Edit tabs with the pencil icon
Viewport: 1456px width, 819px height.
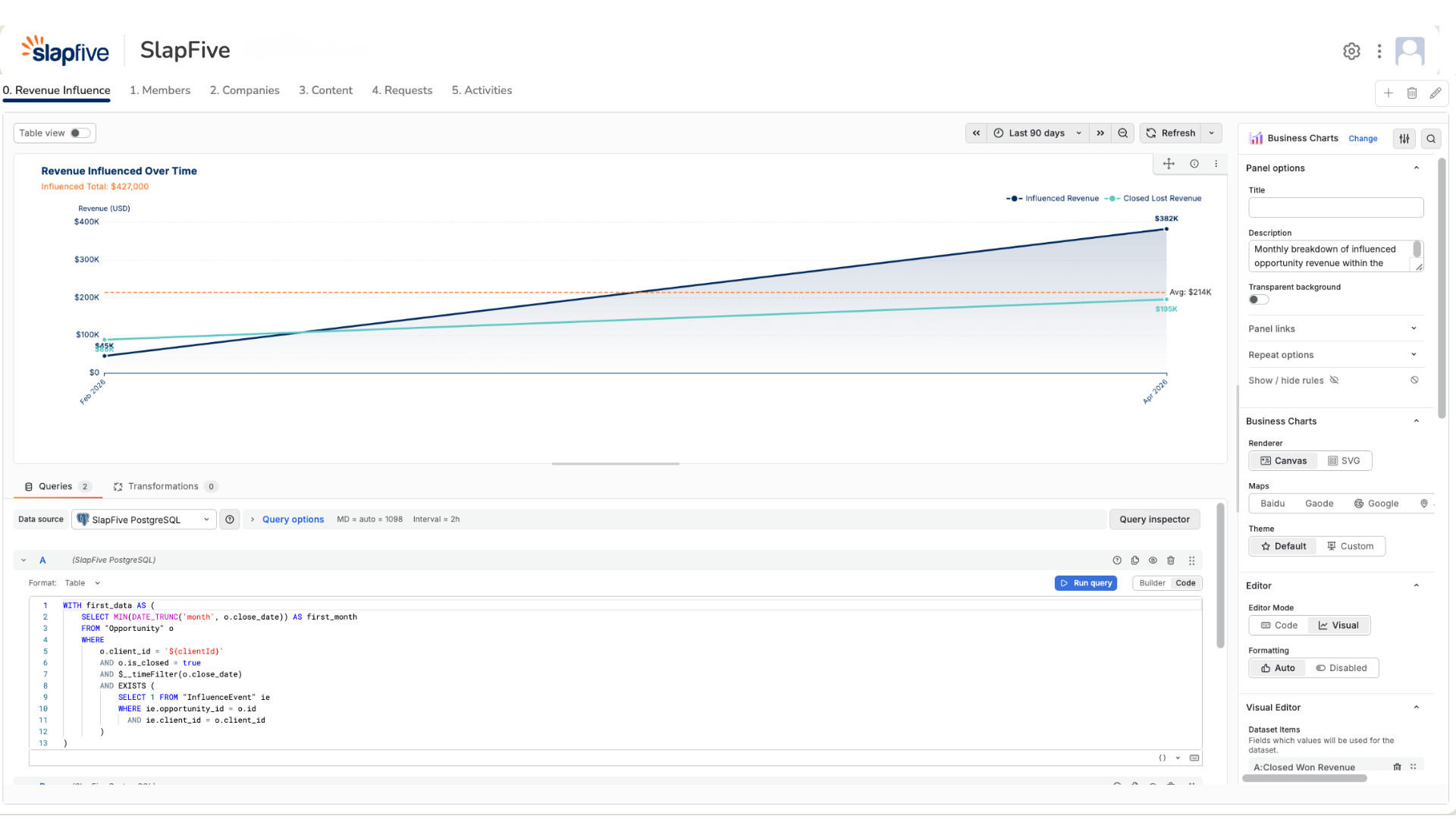coord(1436,93)
